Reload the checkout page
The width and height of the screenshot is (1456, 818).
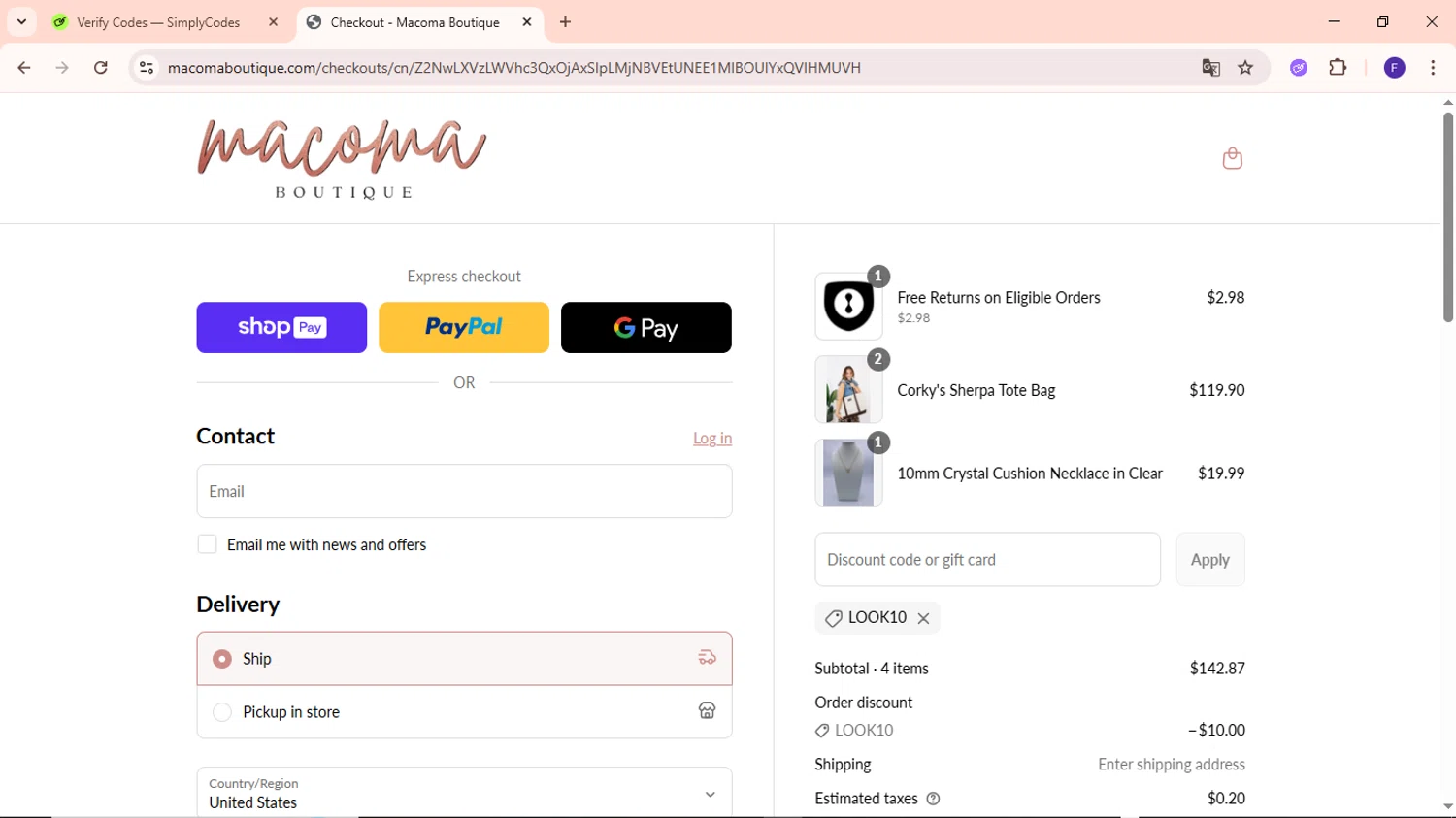(101, 68)
